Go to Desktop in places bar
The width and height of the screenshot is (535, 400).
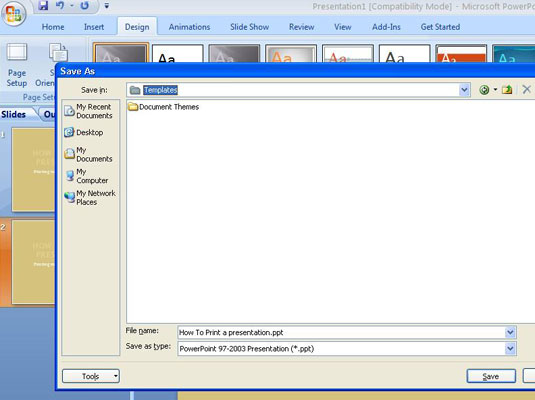84,132
